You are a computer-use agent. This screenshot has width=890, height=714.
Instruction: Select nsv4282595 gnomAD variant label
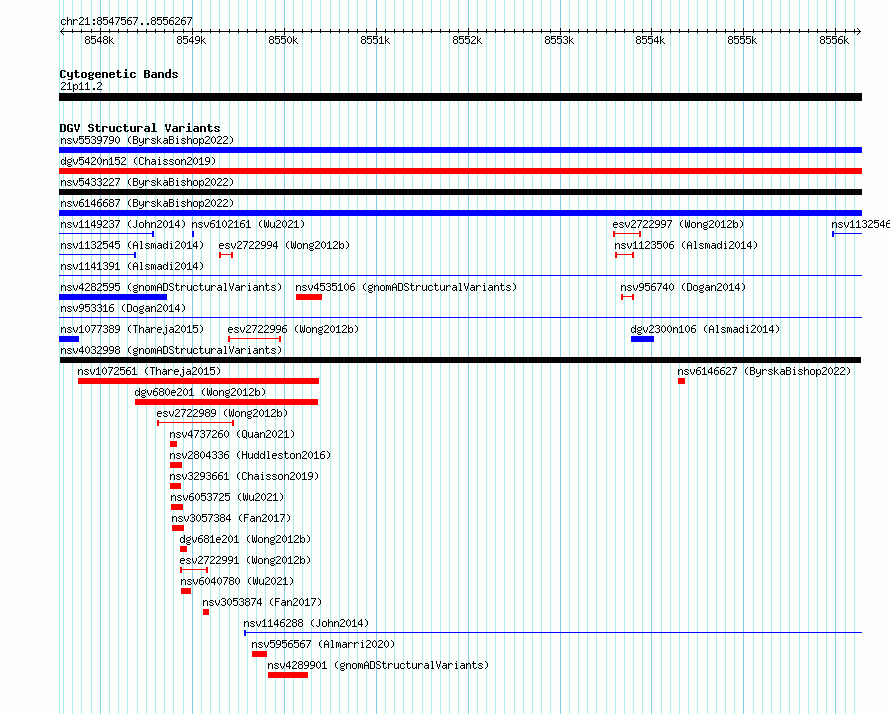(171, 287)
